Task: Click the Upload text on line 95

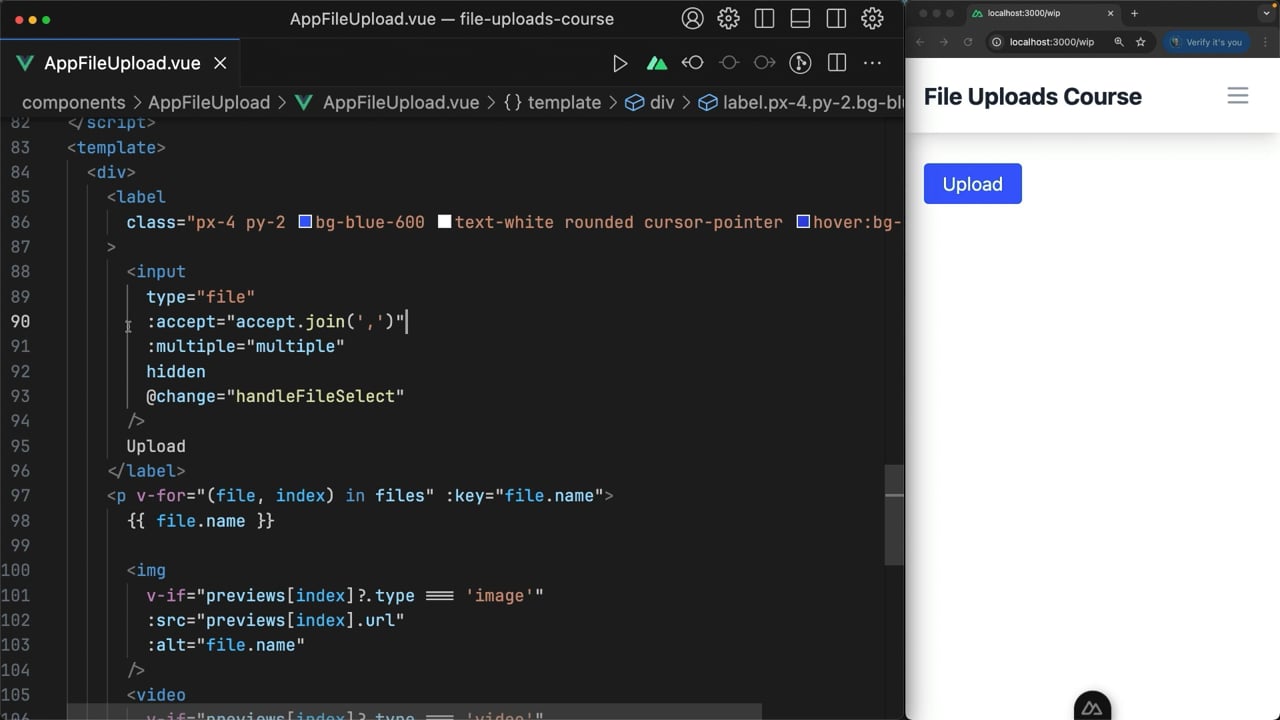Action: [x=156, y=446]
